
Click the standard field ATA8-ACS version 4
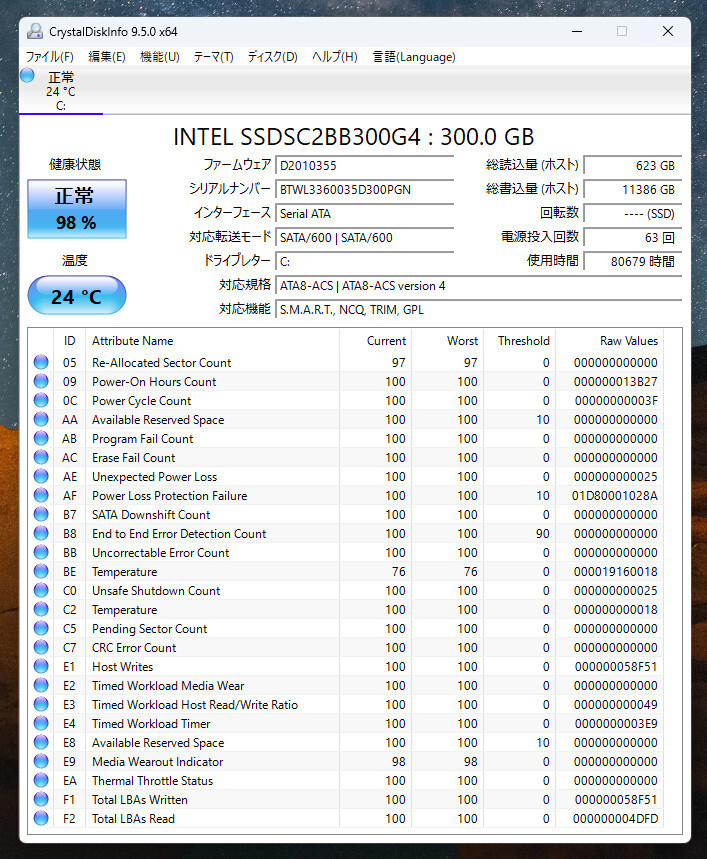[479, 286]
